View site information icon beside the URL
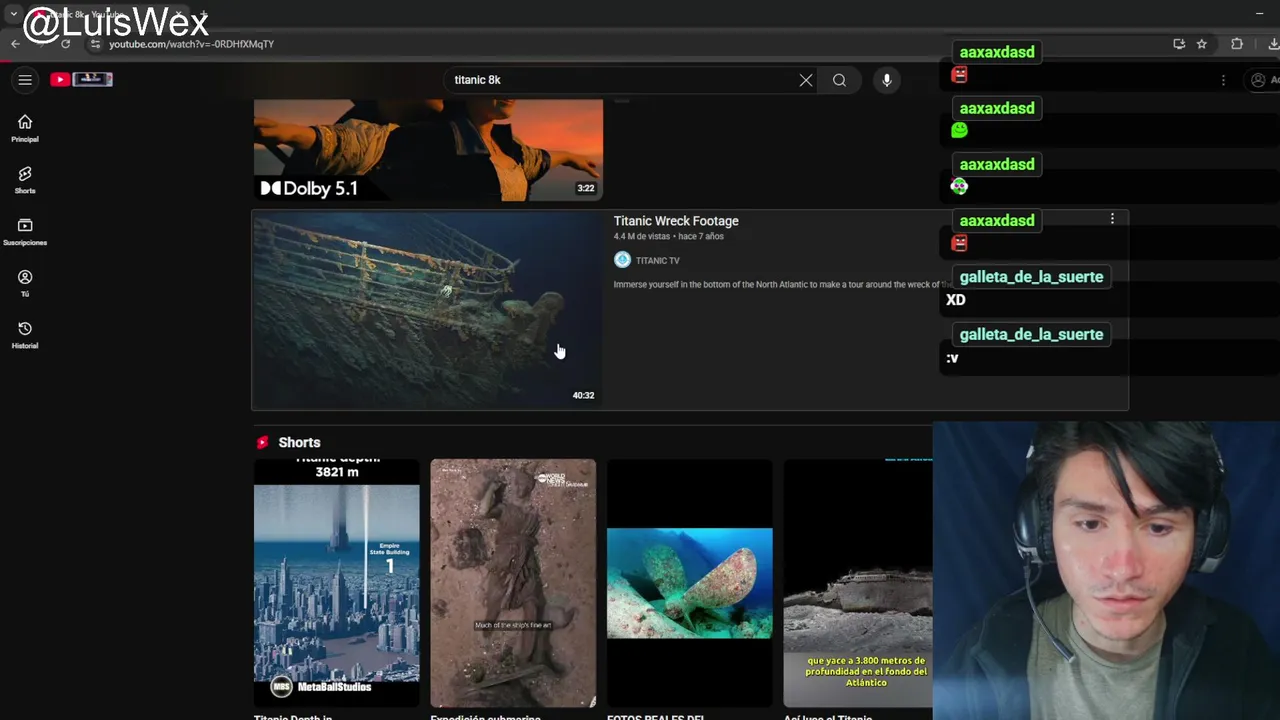The height and width of the screenshot is (720, 1280). 95,44
